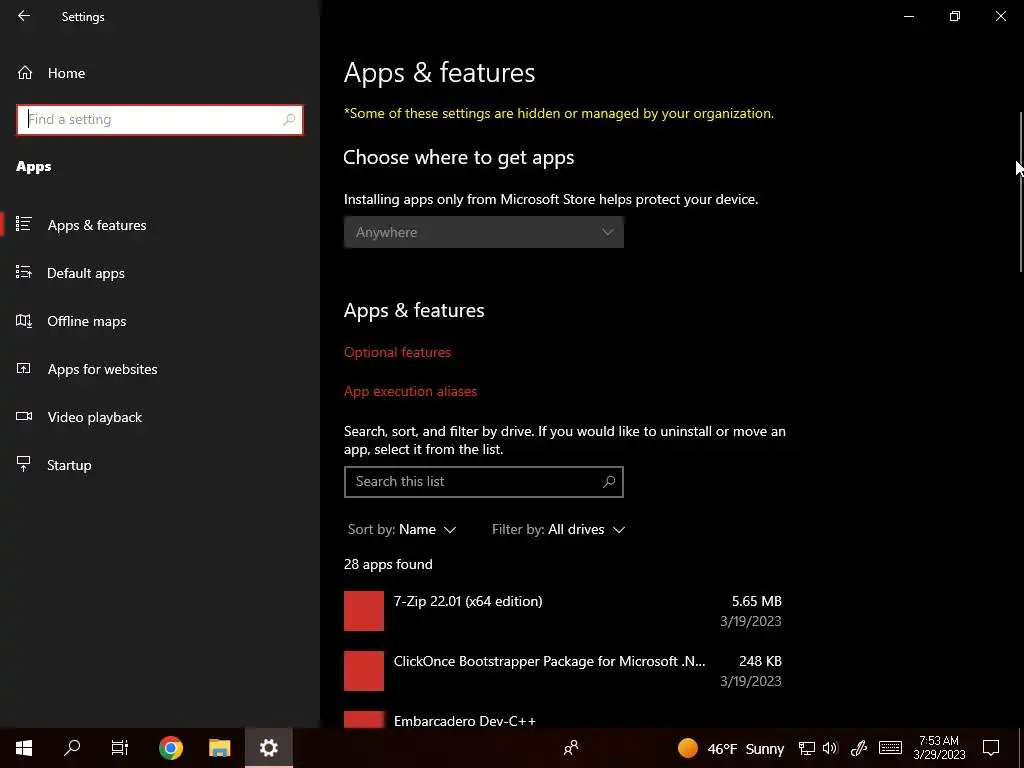Screen dimensions: 1024x768
Task: Select Apps & features in the sidebar
Action: pyautogui.click(x=97, y=225)
